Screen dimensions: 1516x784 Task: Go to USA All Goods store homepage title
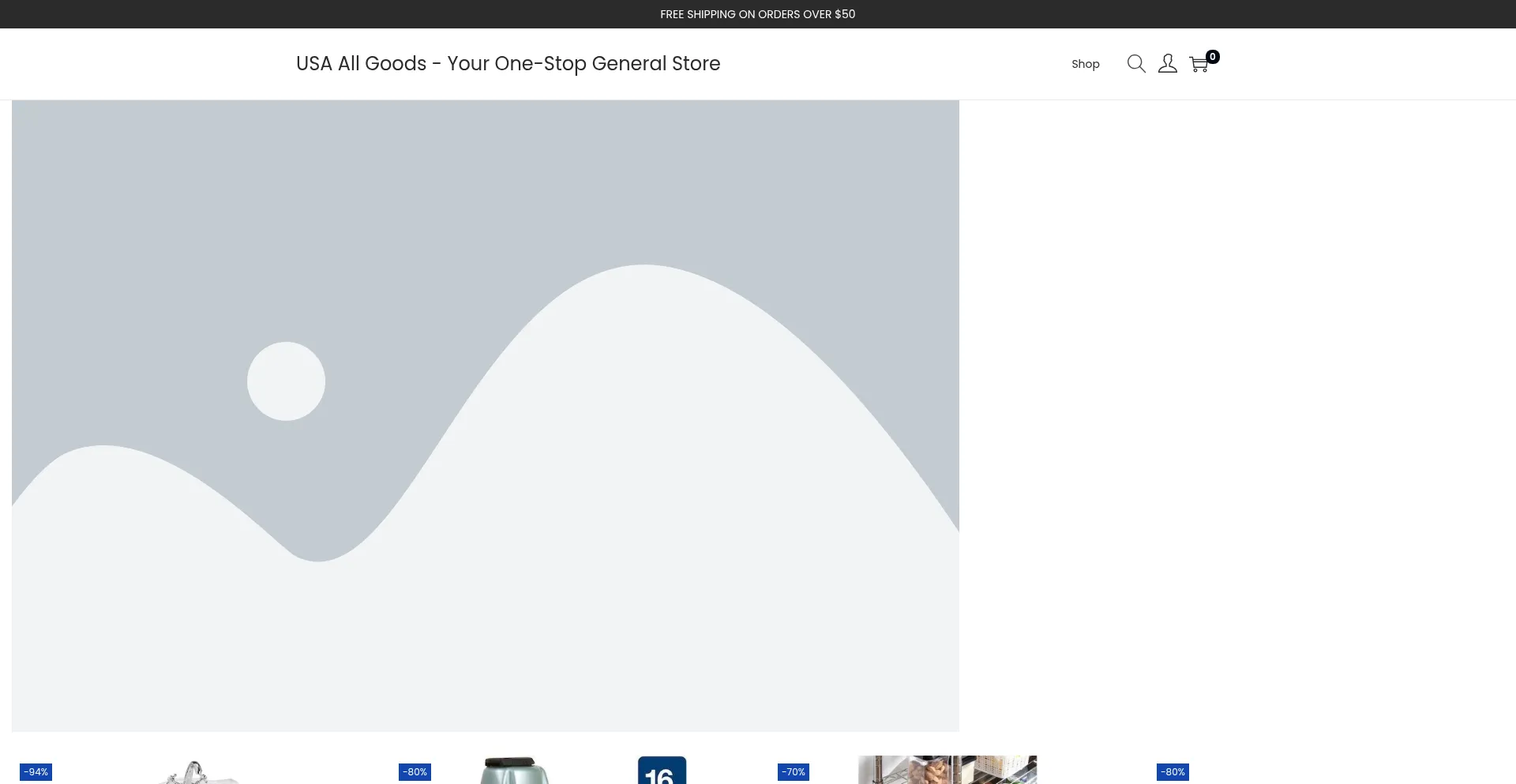508,63
